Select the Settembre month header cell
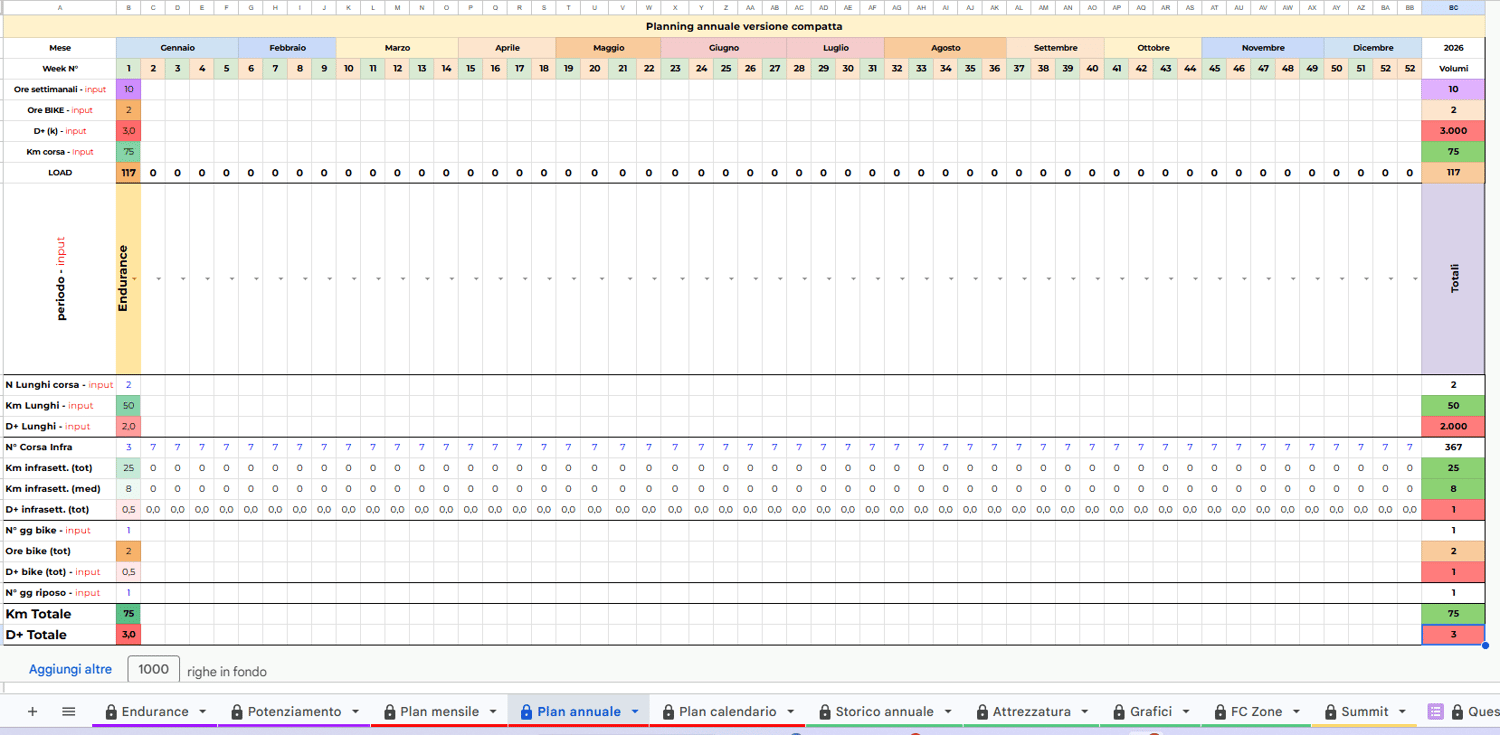The width and height of the screenshot is (1500, 735). coord(1055,48)
